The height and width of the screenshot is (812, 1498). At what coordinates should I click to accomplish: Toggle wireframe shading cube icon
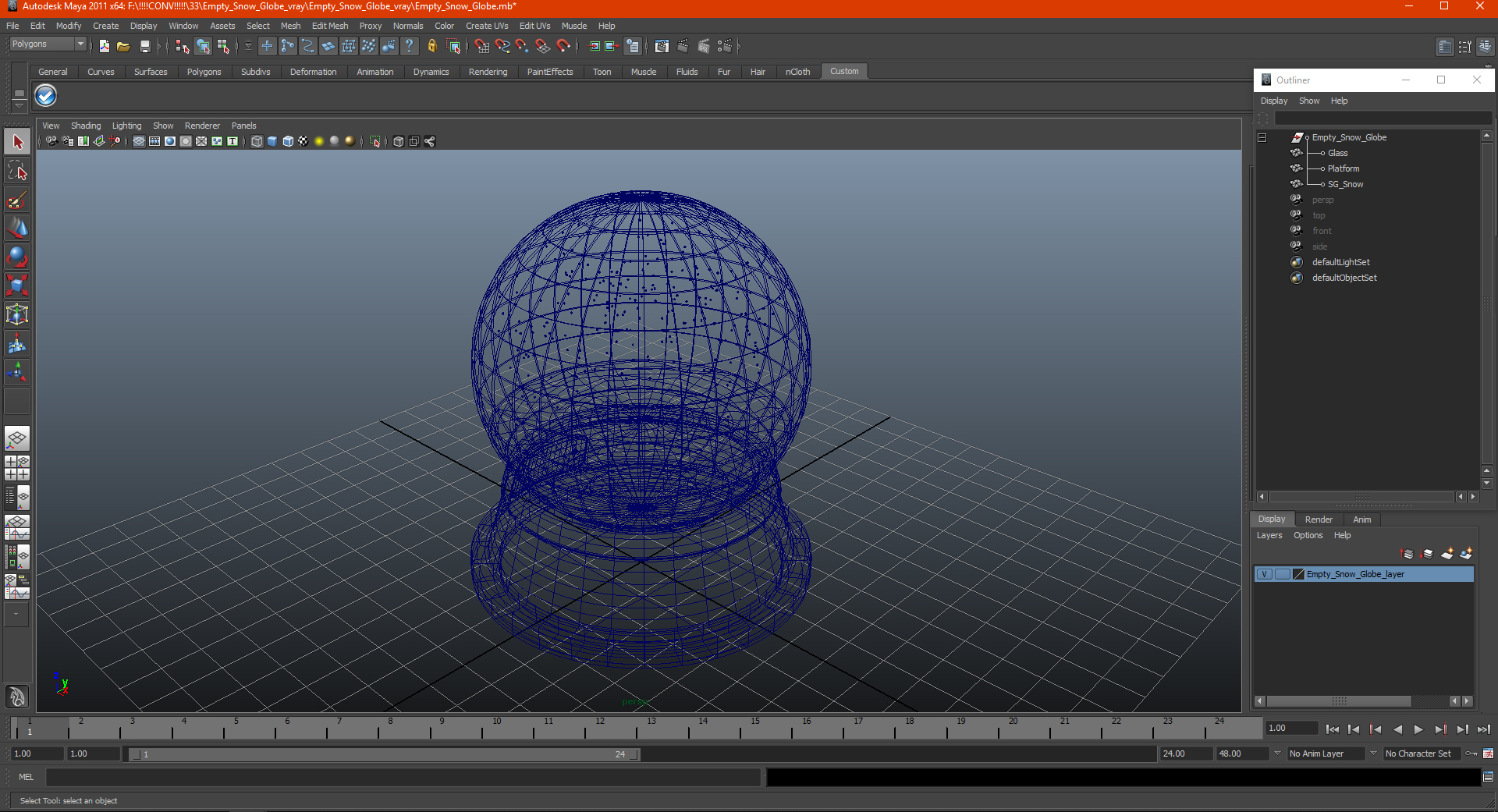[x=257, y=141]
